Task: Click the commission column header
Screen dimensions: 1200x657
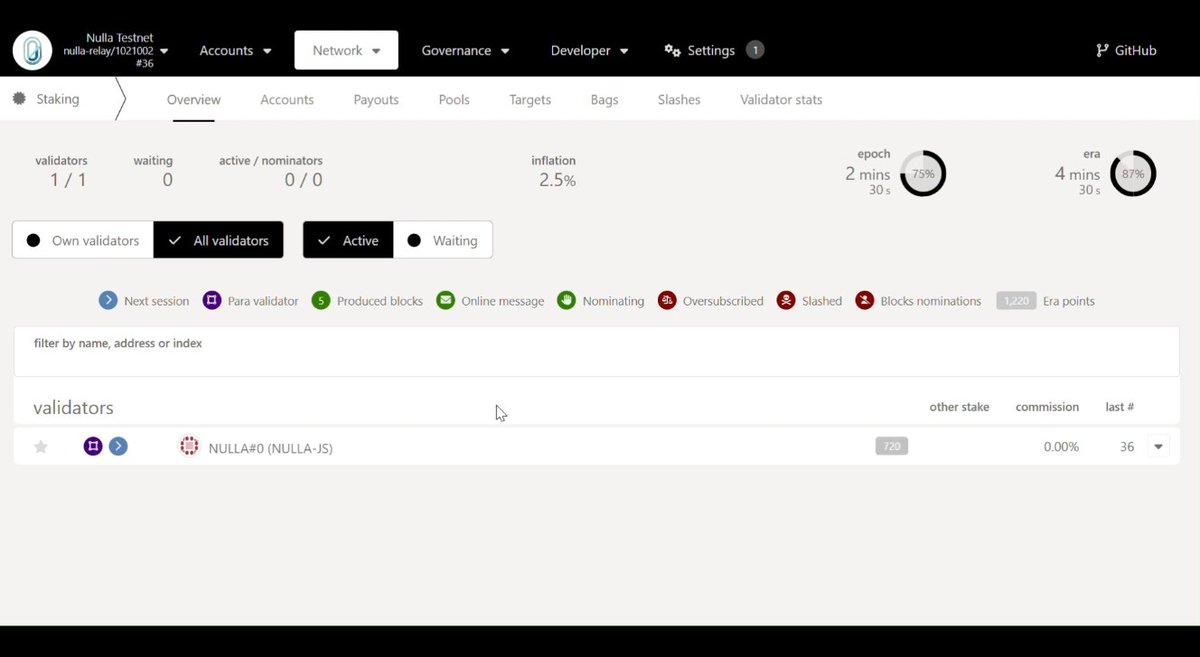Action: (x=1047, y=407)
